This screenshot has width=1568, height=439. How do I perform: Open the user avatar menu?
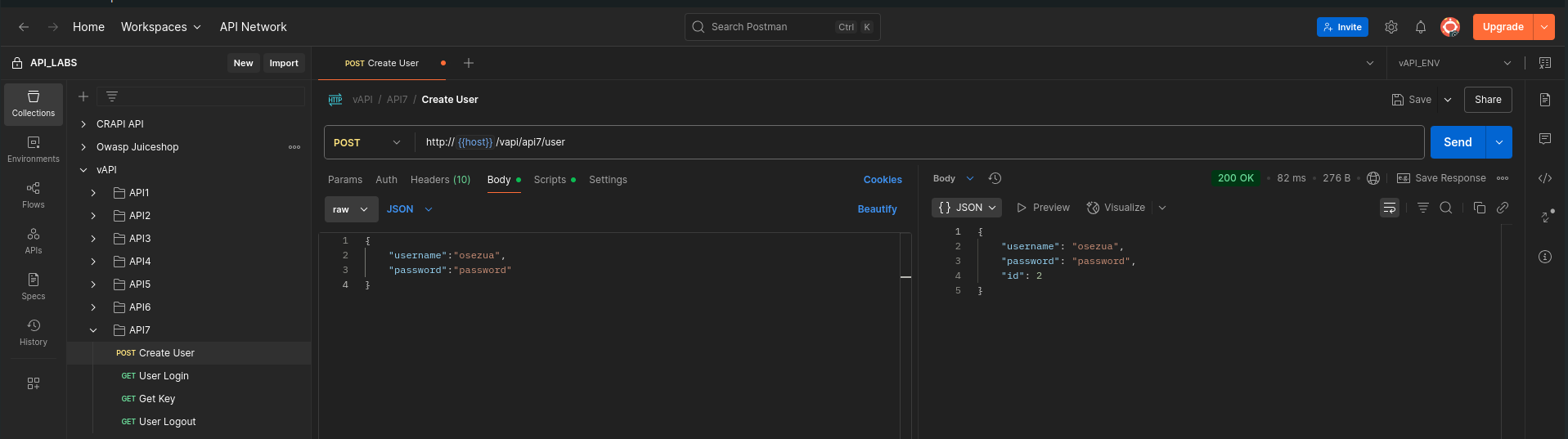(x=1450, y=27)
